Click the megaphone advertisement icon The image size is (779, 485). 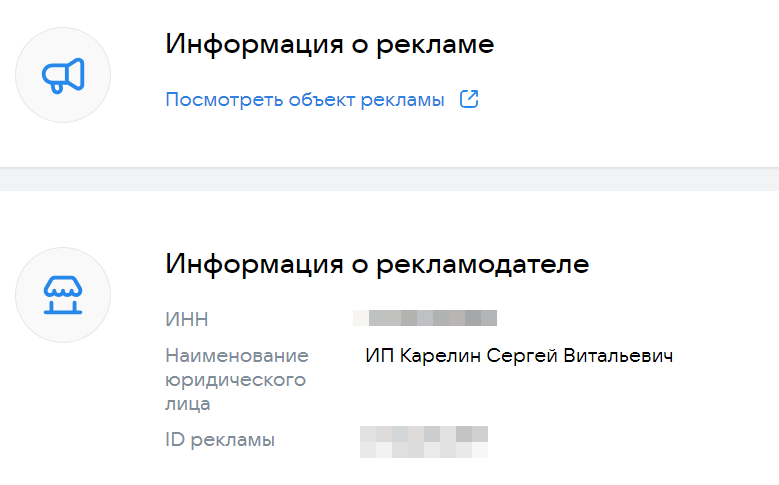click(63, 76)
